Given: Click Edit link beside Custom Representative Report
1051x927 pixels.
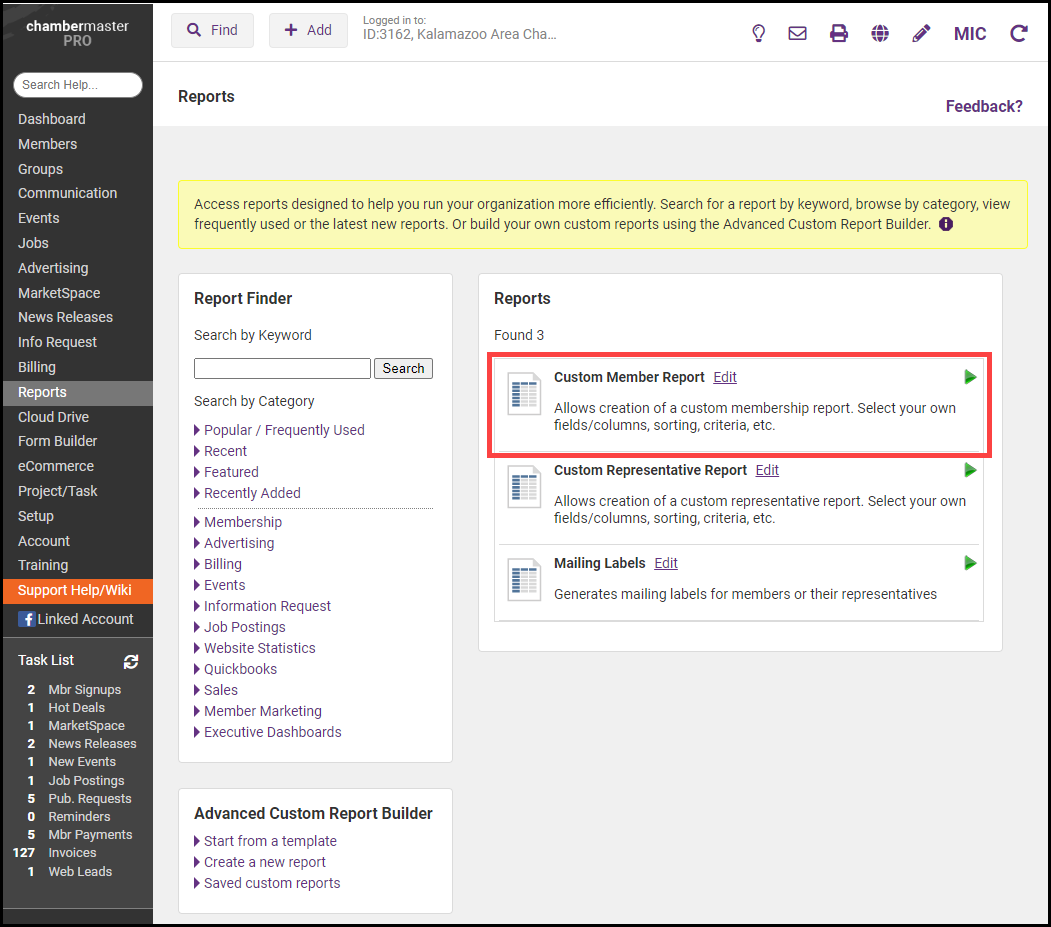Looking at the screenshot, I should tap(767, 470).
